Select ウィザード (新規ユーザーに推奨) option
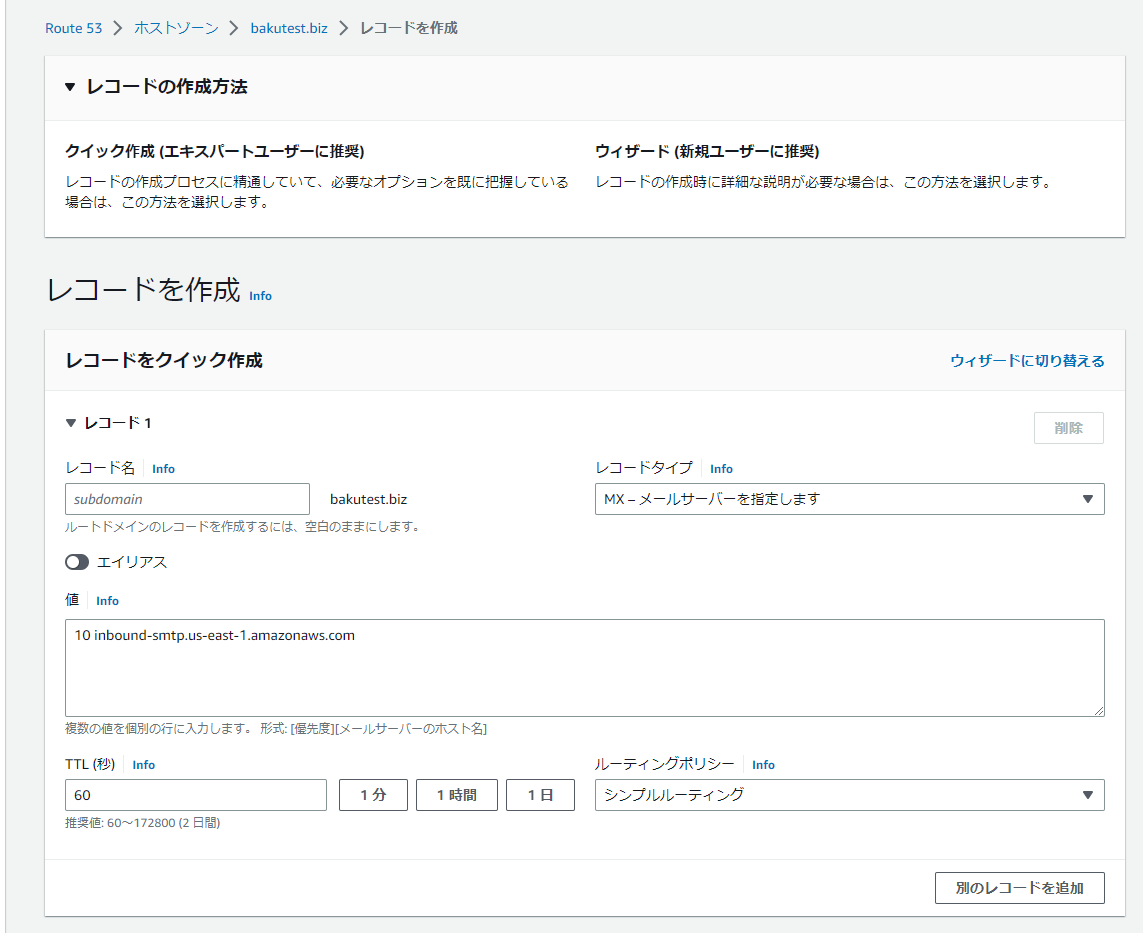The height and width of the screenshot is (933, 1143). point(707,151)
